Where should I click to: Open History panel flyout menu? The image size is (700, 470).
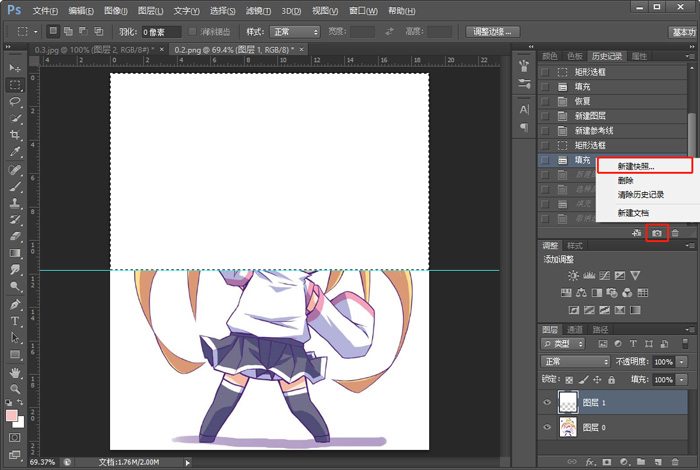[689, 56]
